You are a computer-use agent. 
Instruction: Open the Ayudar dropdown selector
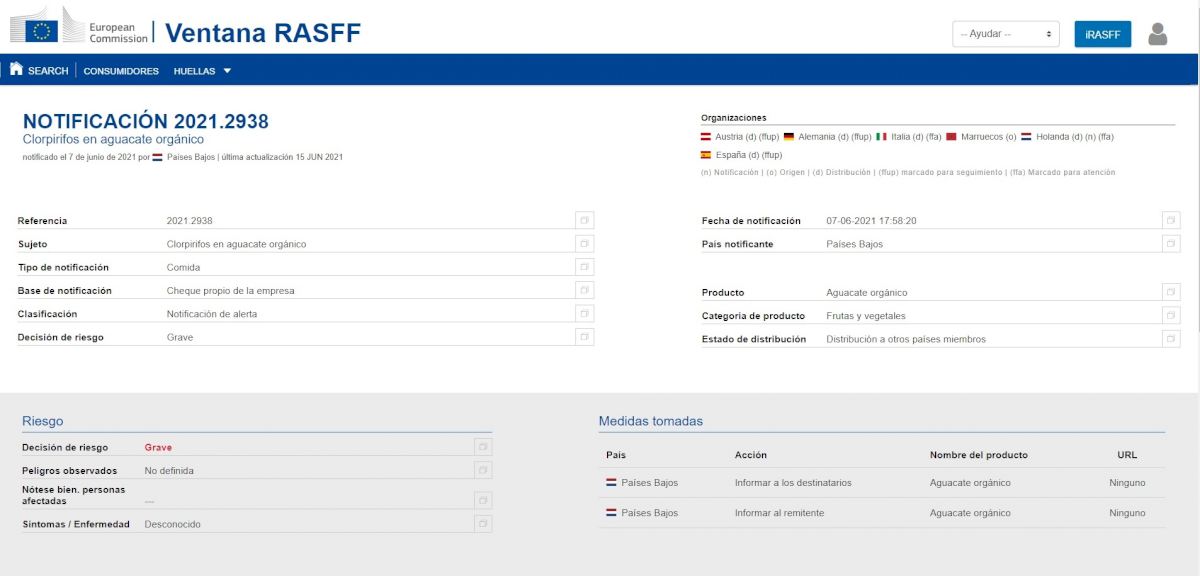pyautogui.click(x=1005, y=34)
